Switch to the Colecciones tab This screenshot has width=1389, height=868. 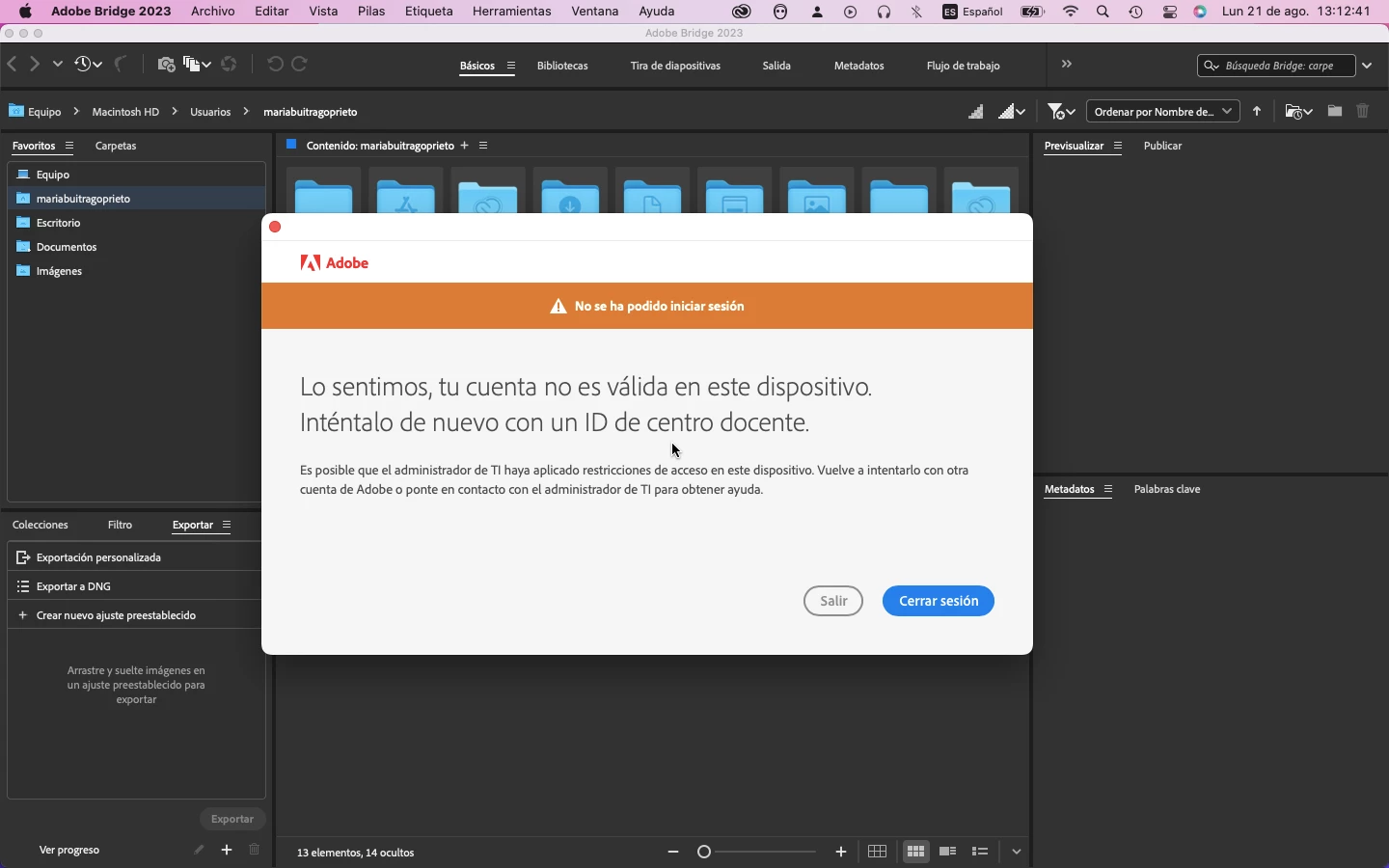click(x=41, y=526)
